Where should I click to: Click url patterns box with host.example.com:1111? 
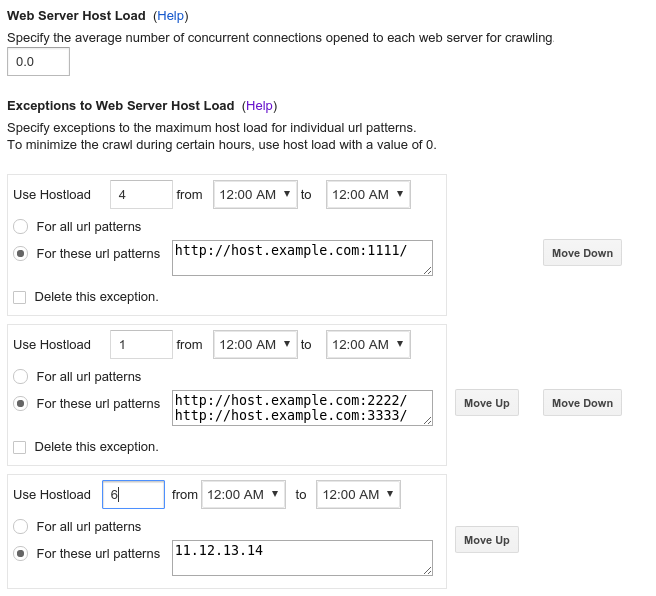click(x=302, y=257)
